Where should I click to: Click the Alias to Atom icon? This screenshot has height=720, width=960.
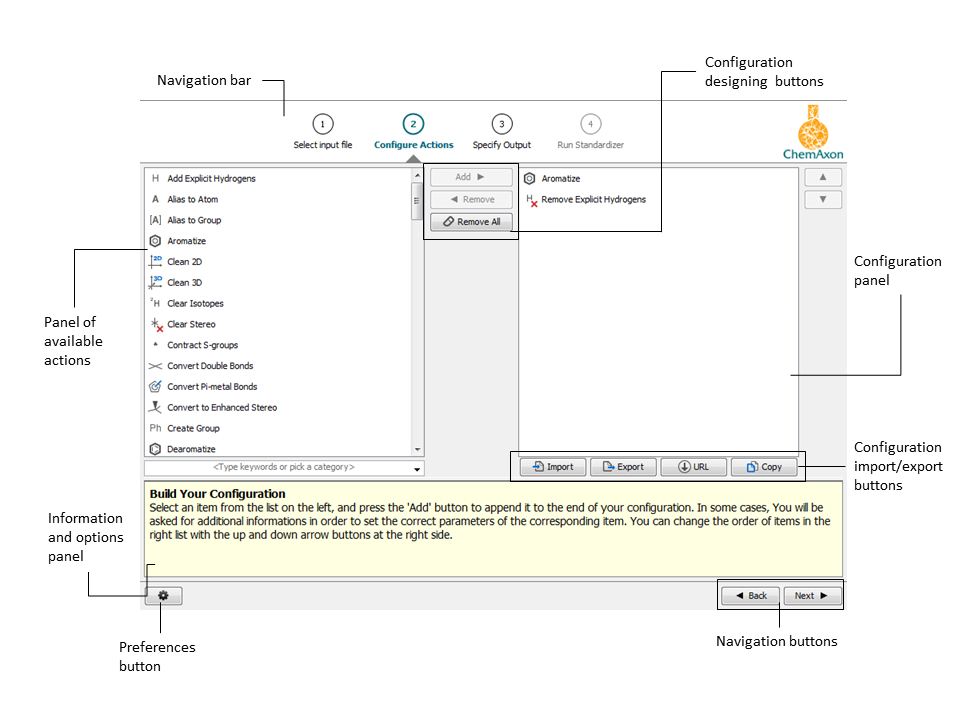click(155, 198)
